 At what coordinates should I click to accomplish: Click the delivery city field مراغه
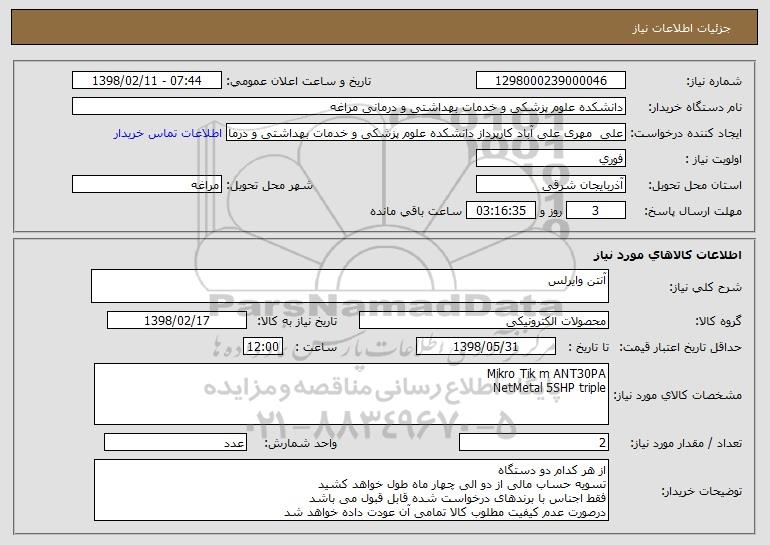pos(147,185)
